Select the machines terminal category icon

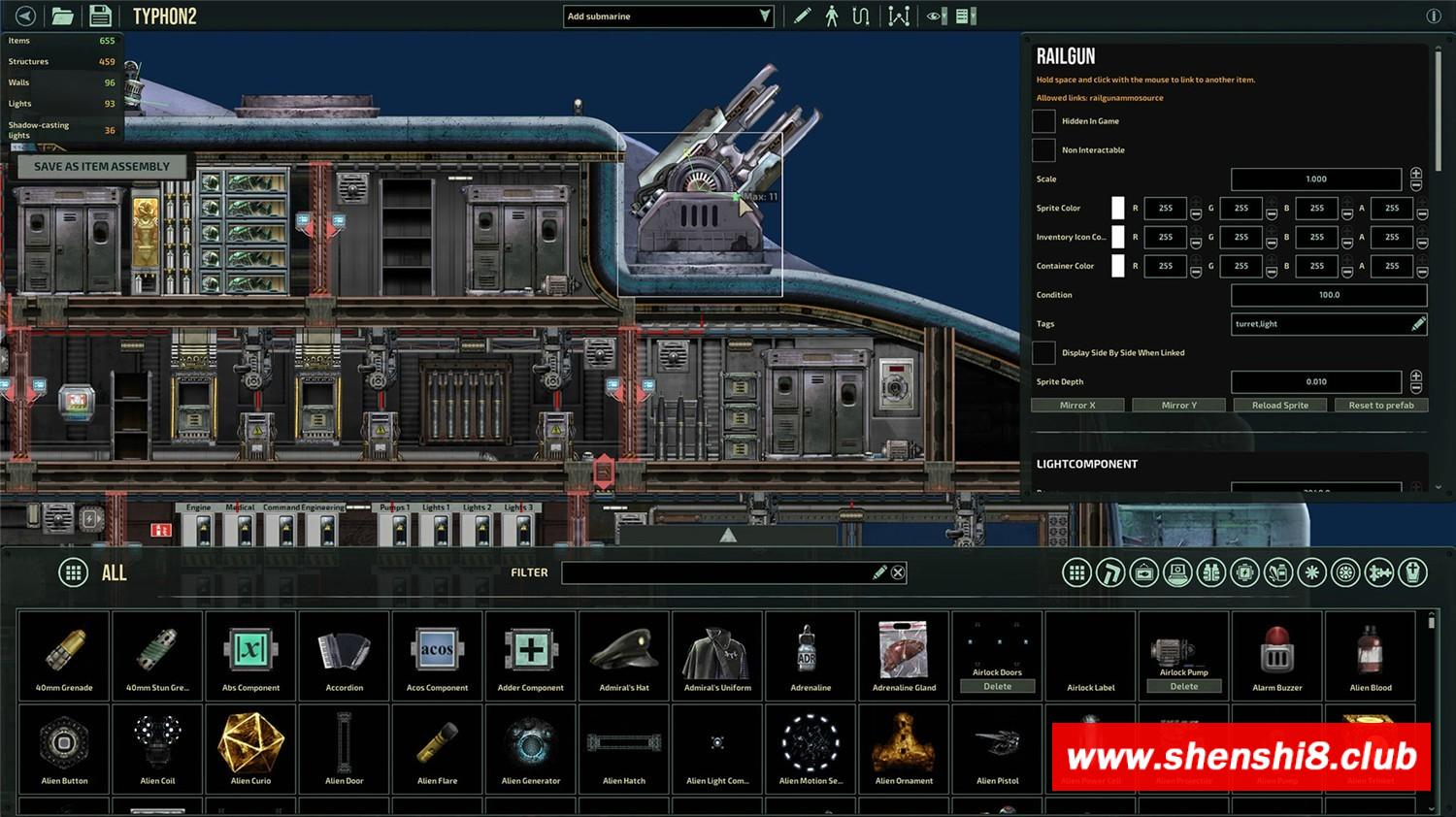click(x=1177, y=573)
